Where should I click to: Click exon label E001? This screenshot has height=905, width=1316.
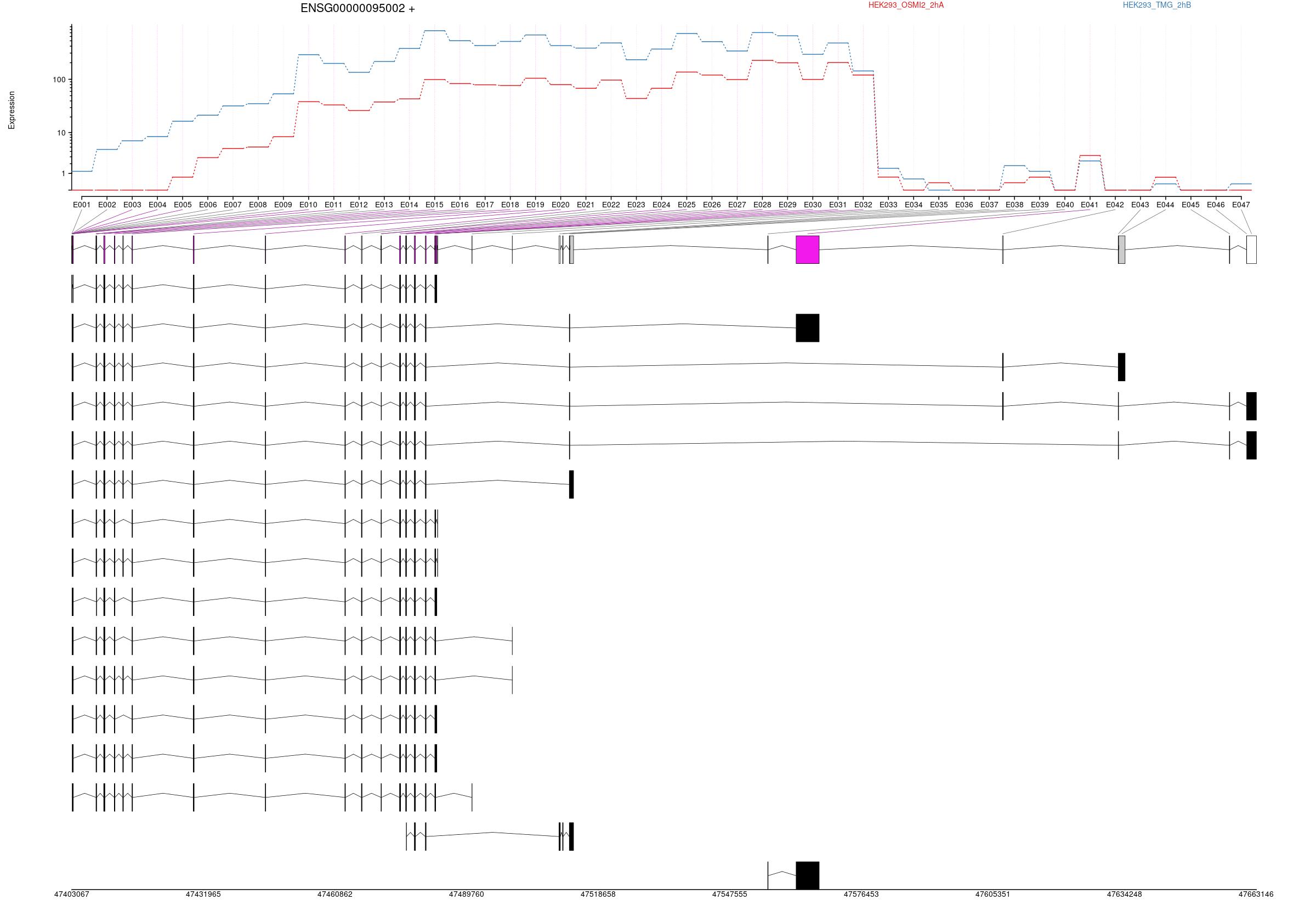pos(82,205)
